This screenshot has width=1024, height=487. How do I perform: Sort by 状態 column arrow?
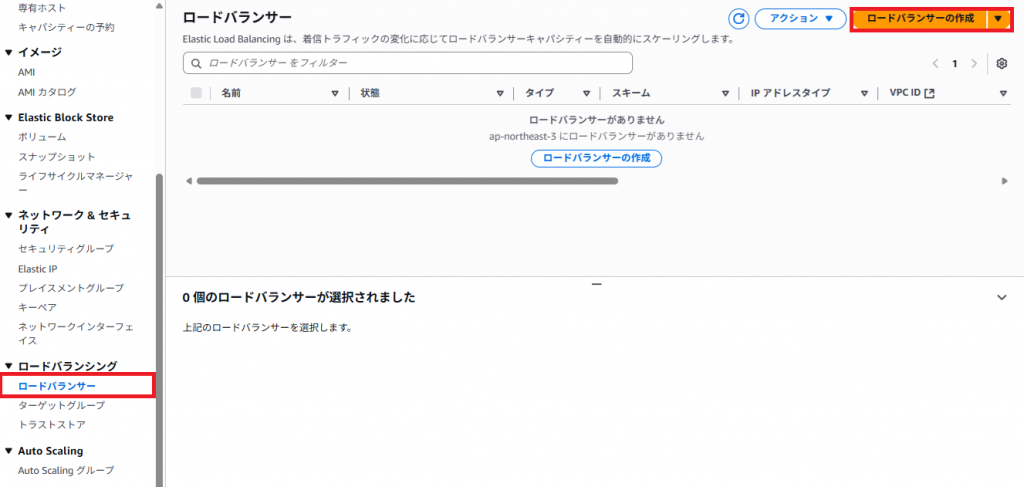click(x=500, y=93)
